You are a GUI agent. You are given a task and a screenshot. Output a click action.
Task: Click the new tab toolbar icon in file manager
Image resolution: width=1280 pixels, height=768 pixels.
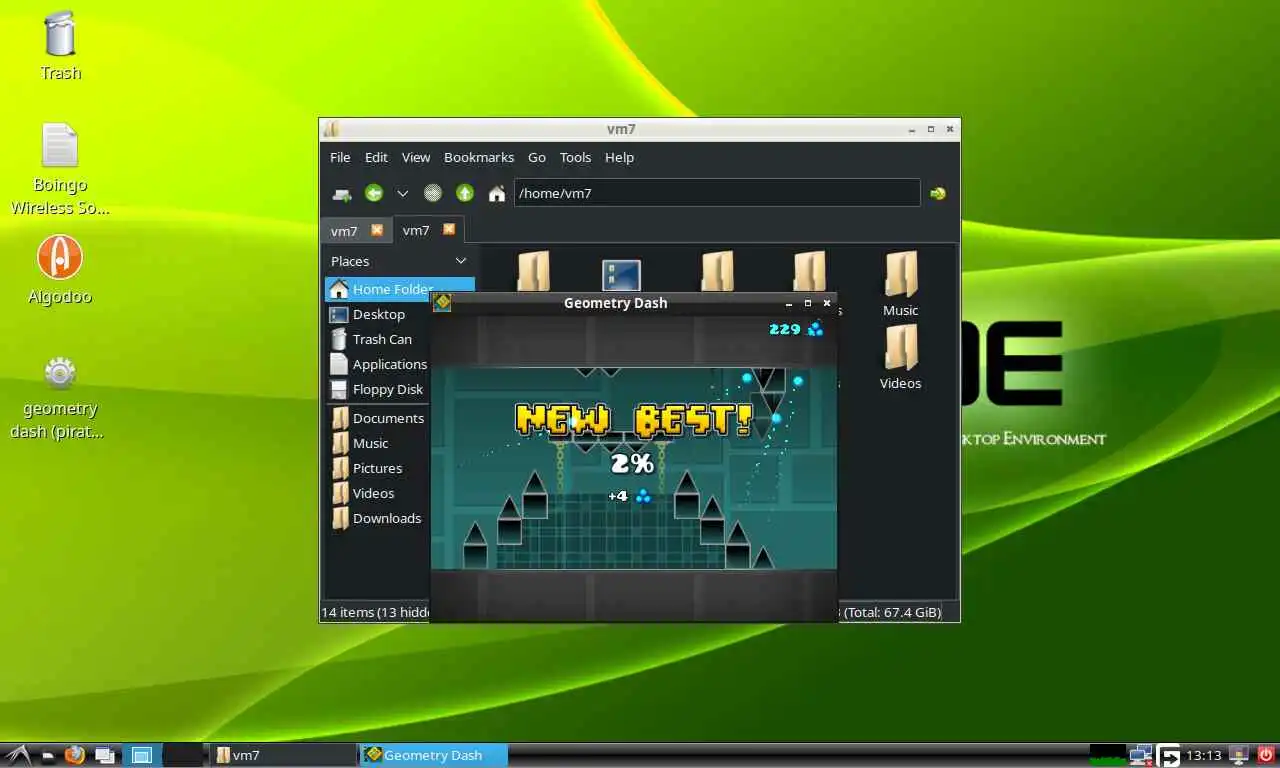342,194
